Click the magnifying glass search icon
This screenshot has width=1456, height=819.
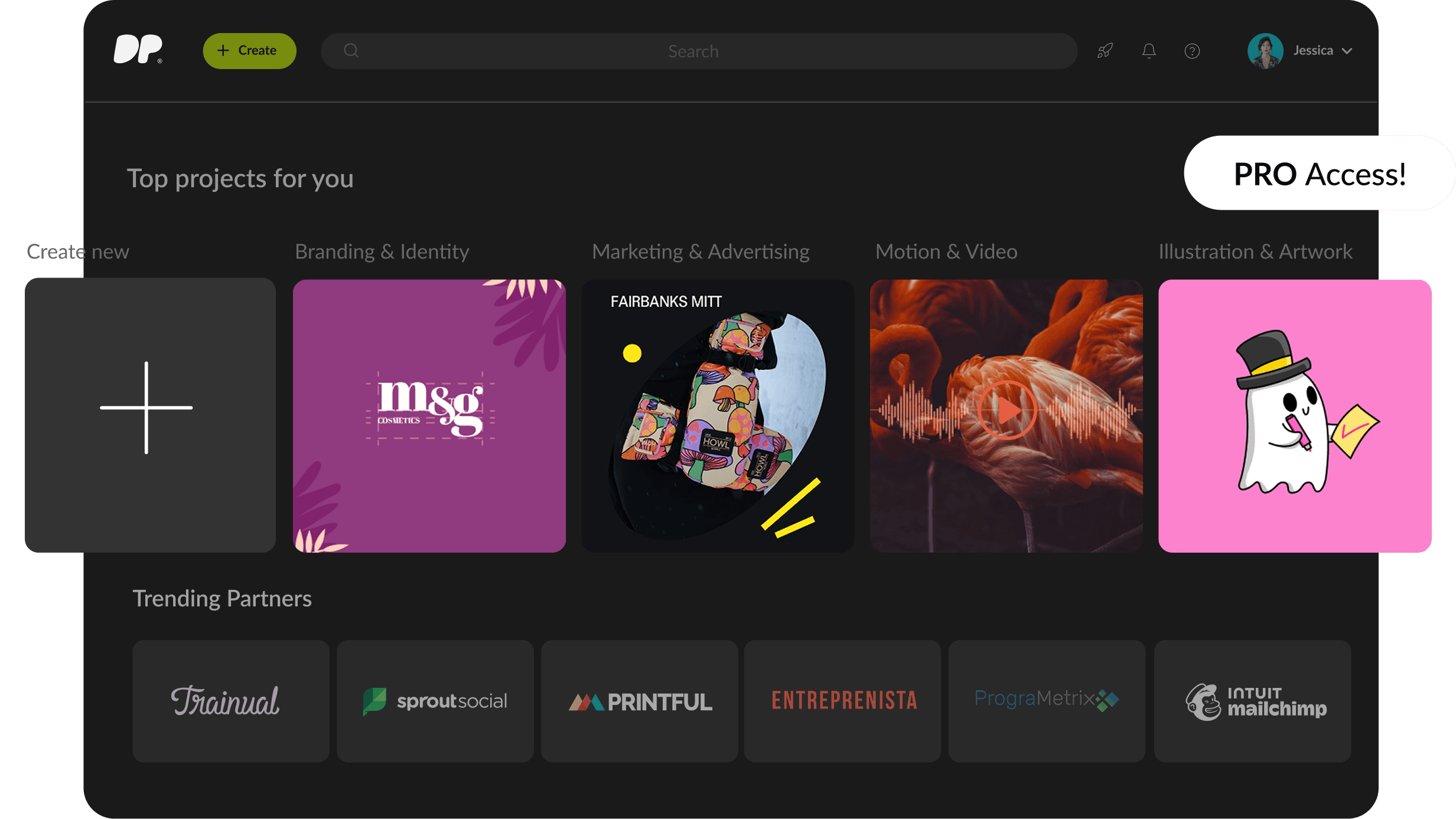coord(351,51)
